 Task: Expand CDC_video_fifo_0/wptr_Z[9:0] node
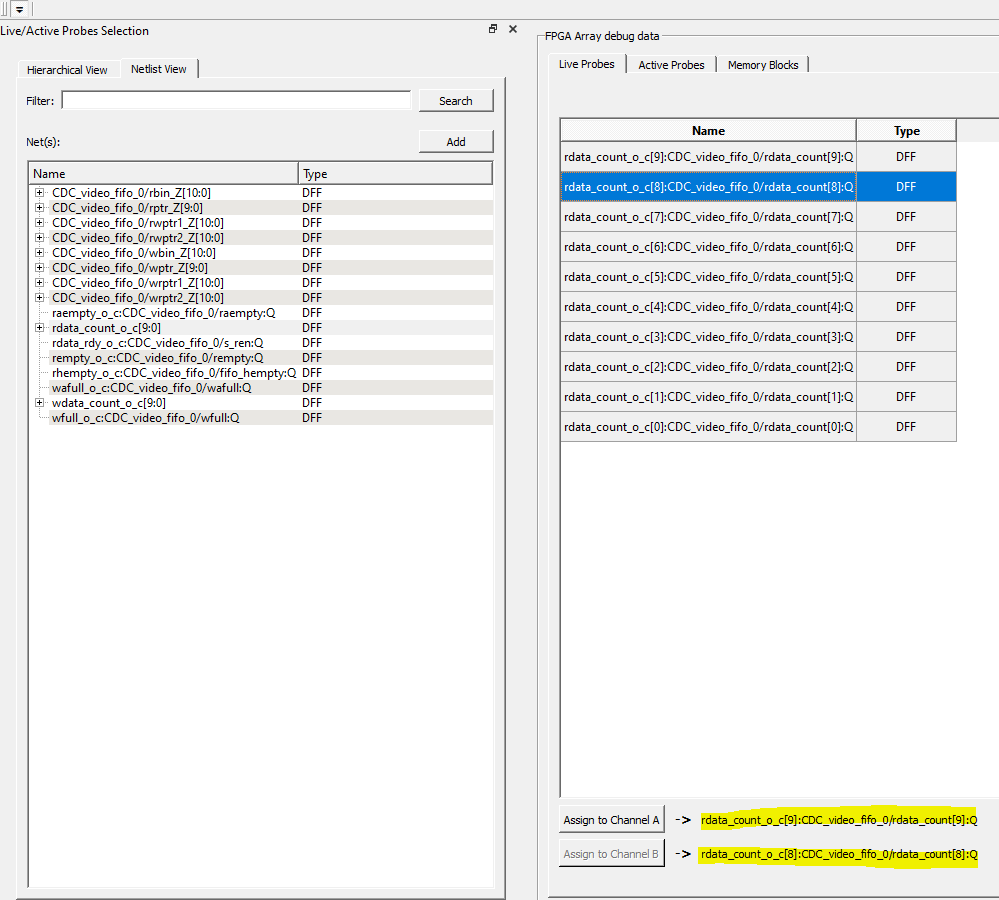(x=40, y=268)
